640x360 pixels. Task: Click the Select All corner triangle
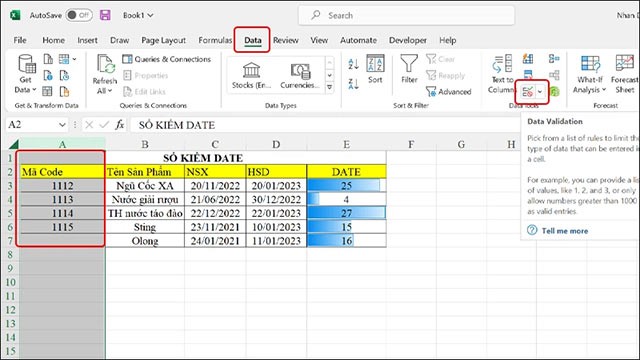tap(13, 144)
